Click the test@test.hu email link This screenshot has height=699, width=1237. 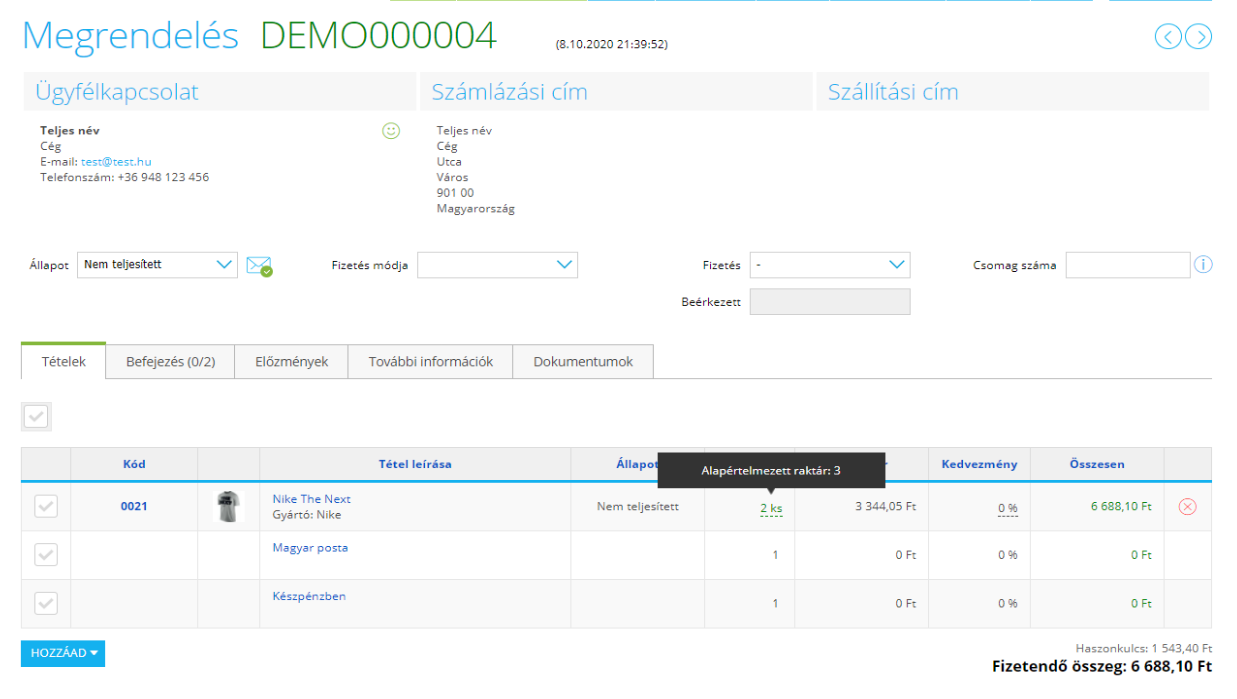click(116, 161)
